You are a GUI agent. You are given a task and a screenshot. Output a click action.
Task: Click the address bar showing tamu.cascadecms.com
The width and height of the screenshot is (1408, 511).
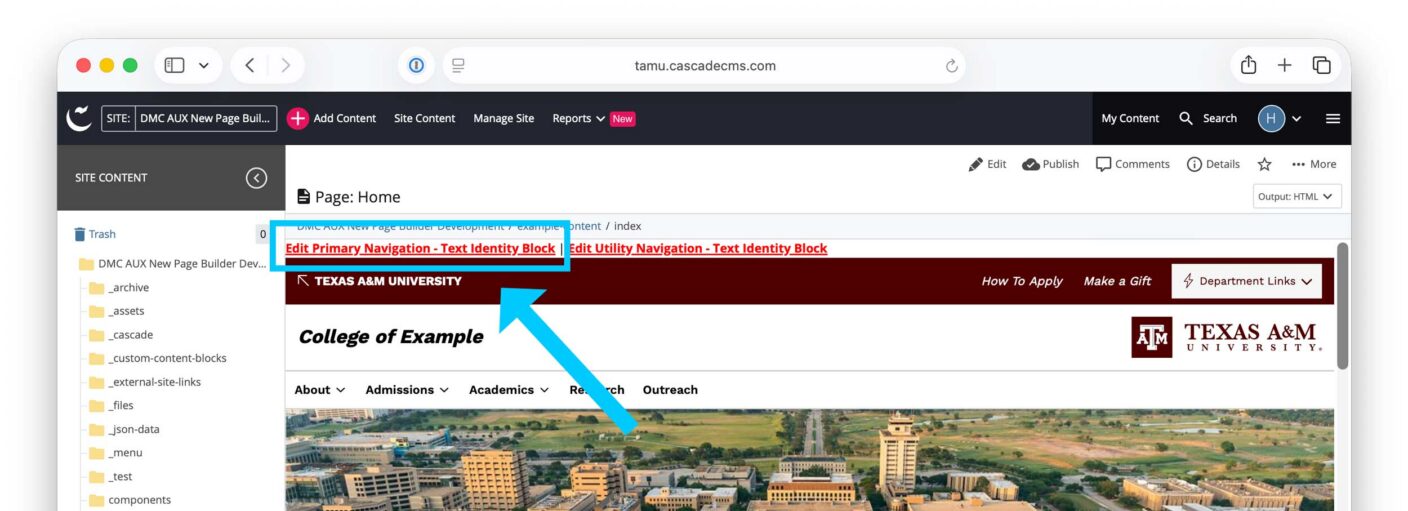coord(704,66)
